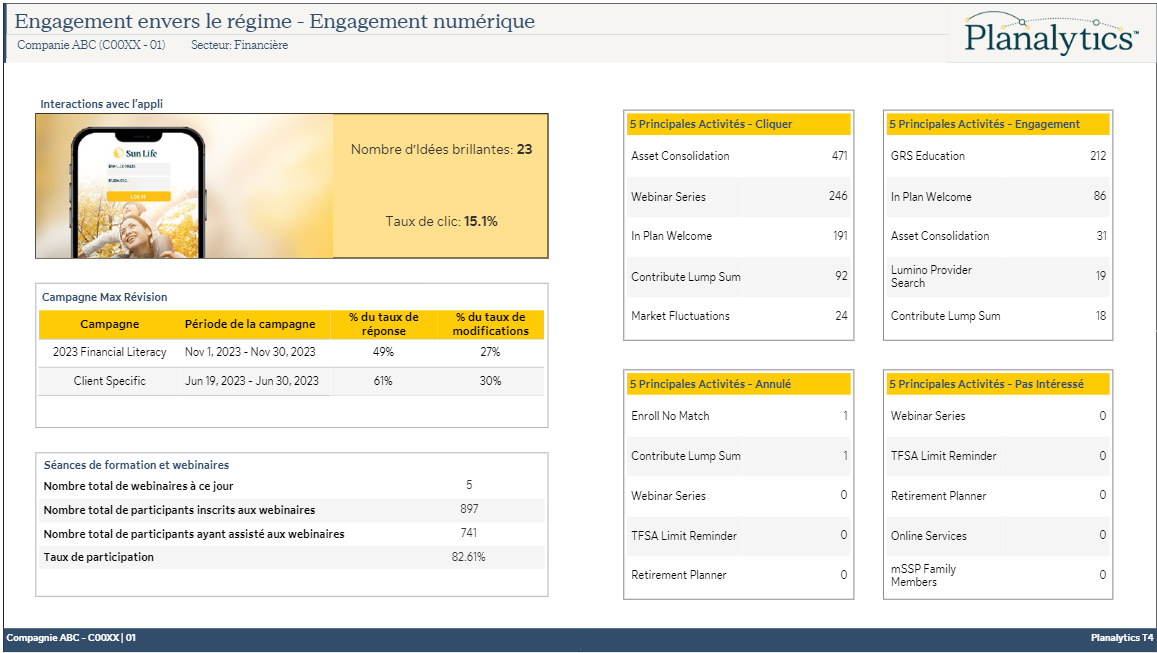Click the % du taux de réponse header

tap(384, 324)
